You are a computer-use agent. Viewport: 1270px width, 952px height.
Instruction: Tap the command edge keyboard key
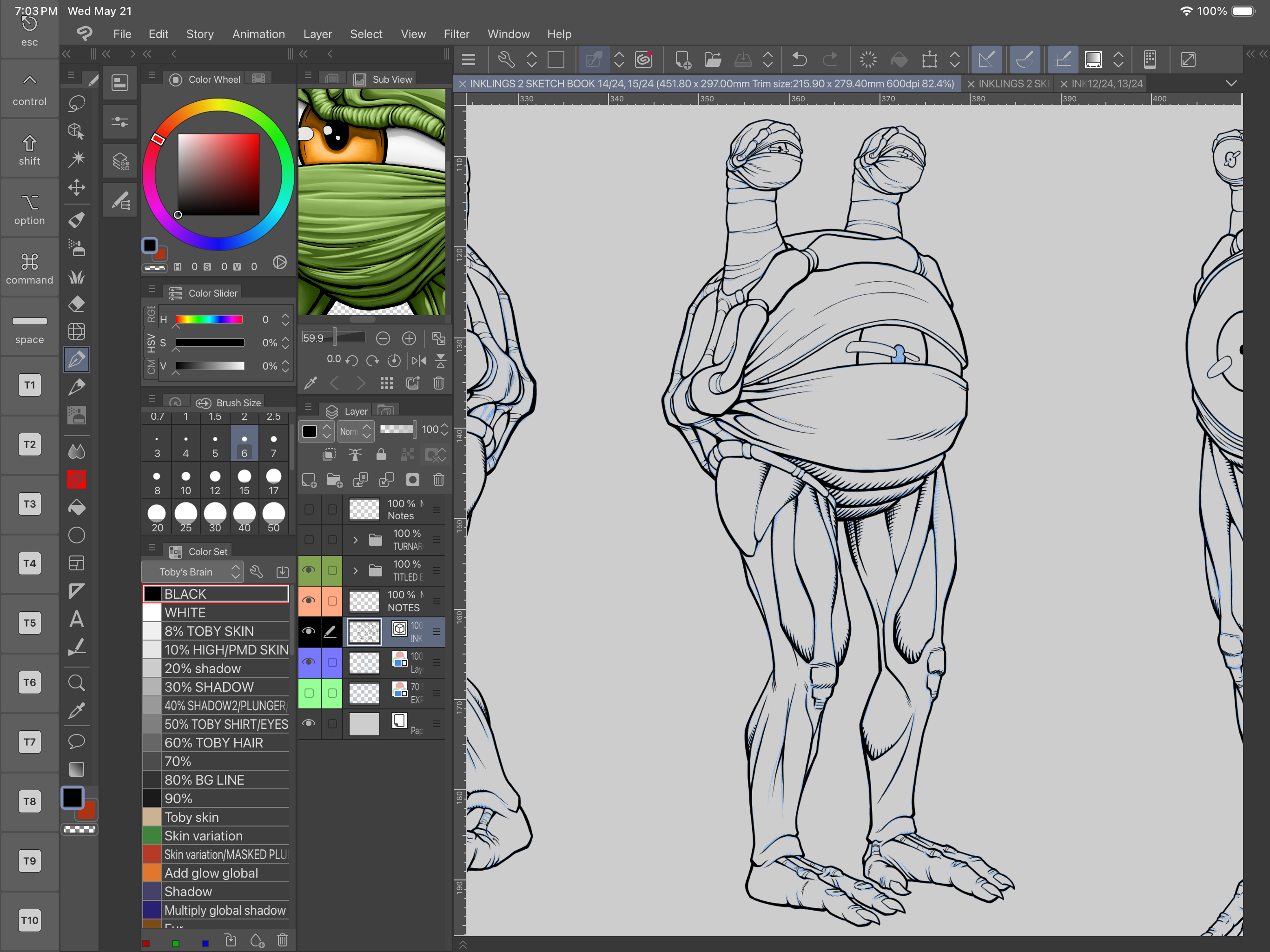(29, 268)
